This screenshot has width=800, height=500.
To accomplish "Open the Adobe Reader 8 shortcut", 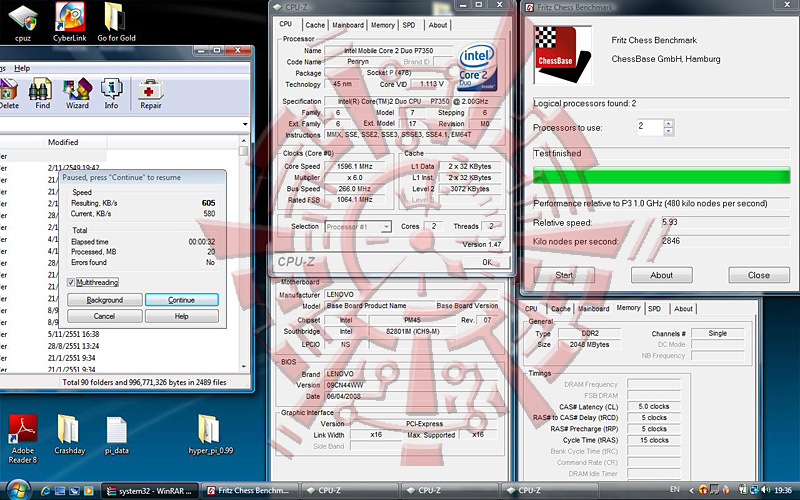I will click(23, 439).
